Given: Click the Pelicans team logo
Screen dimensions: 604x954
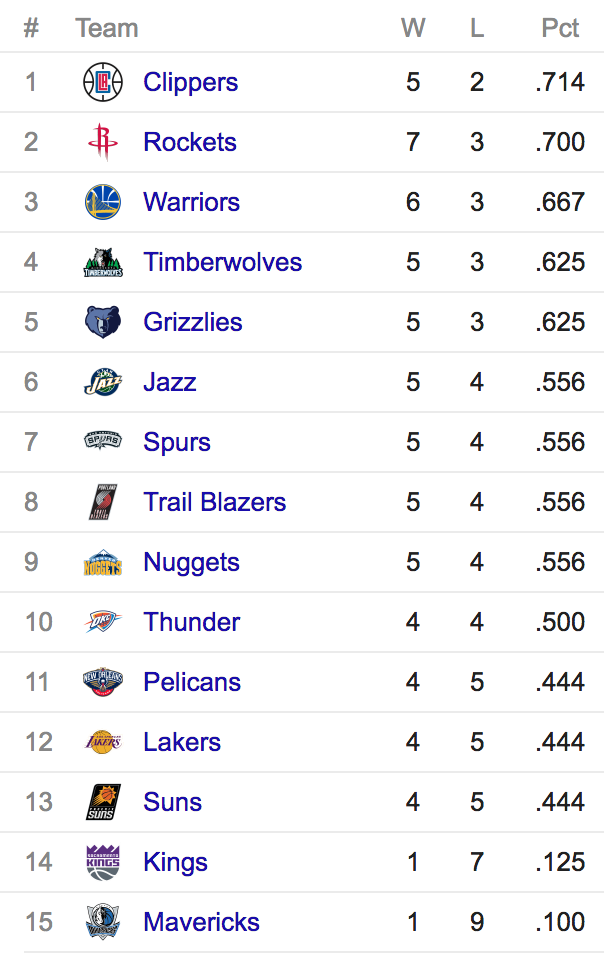Looking at the screenshot, I should (x=103, y=682).
